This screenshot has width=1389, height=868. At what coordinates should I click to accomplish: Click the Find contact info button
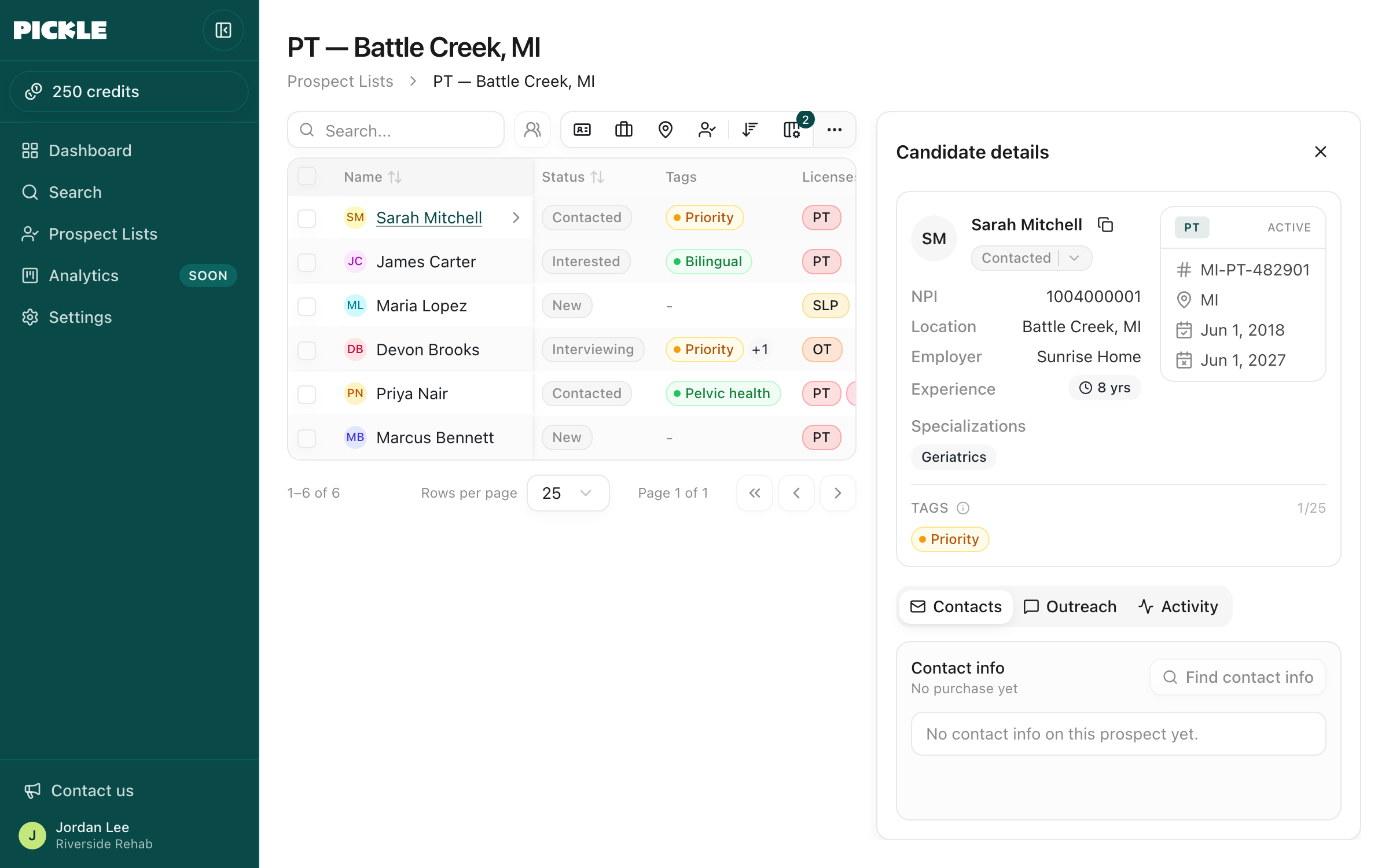click(1238, 677)
